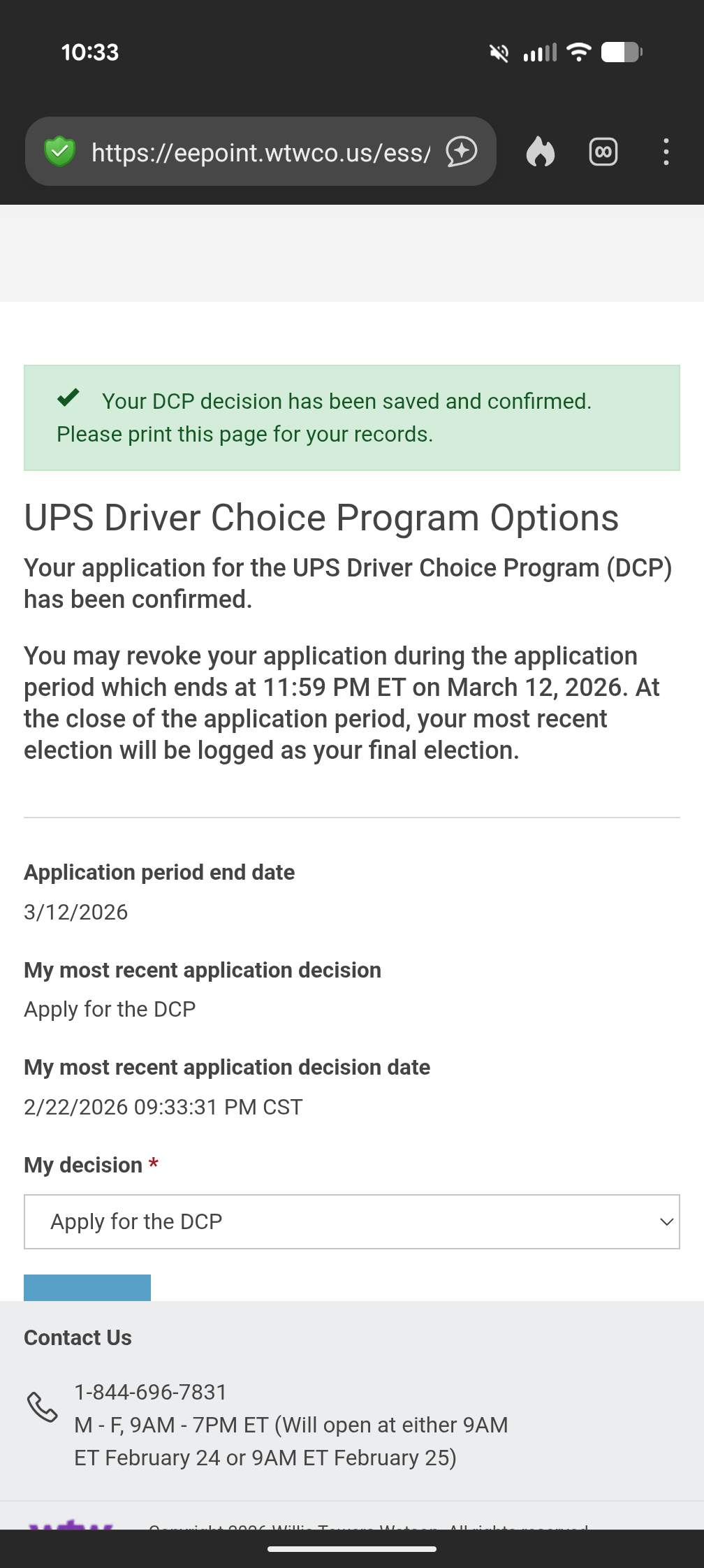Tap the eepoint.wtwco.us address bar URL

click(261, 152)
